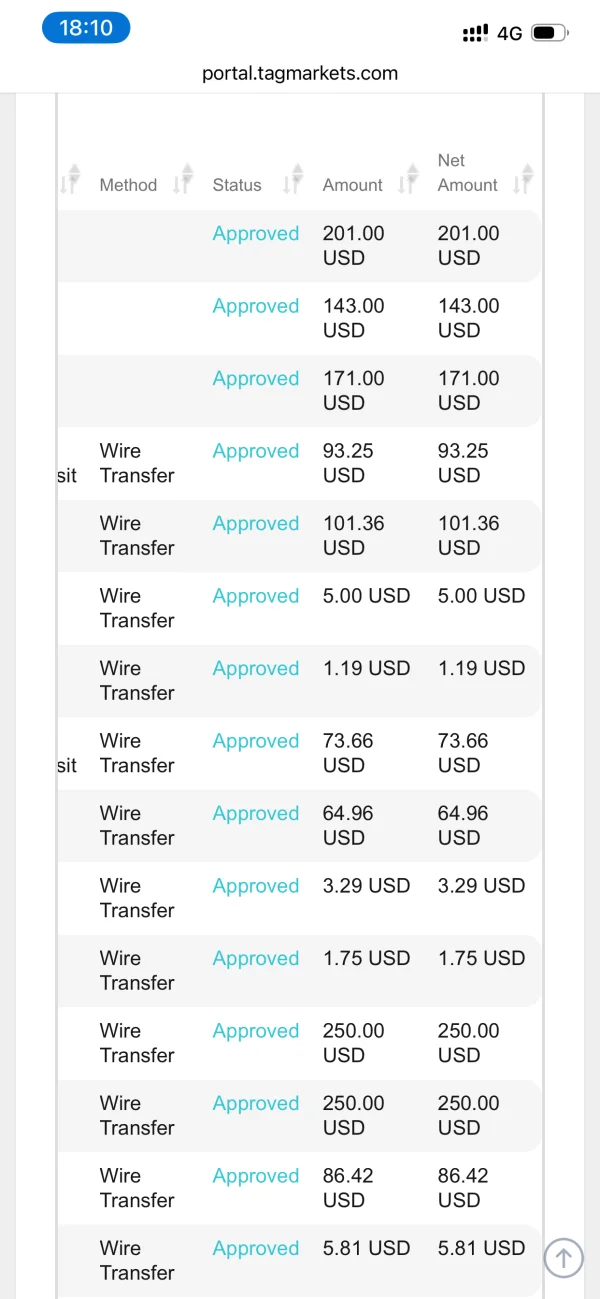Tap the battery icon in status bar
This screenshot has height=1299, width=600.
tap(549, 33)
